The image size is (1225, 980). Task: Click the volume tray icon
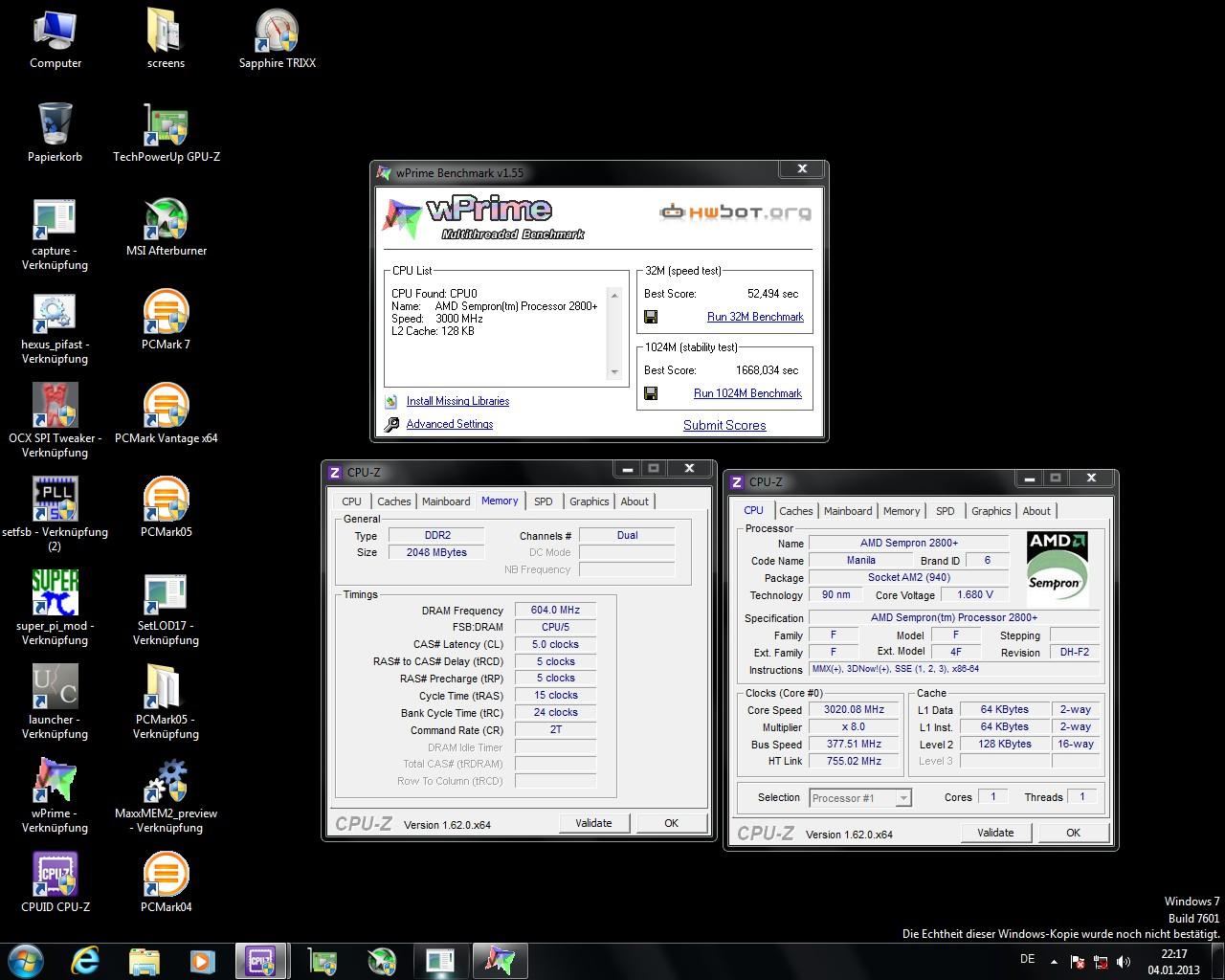coord(1124,962)
